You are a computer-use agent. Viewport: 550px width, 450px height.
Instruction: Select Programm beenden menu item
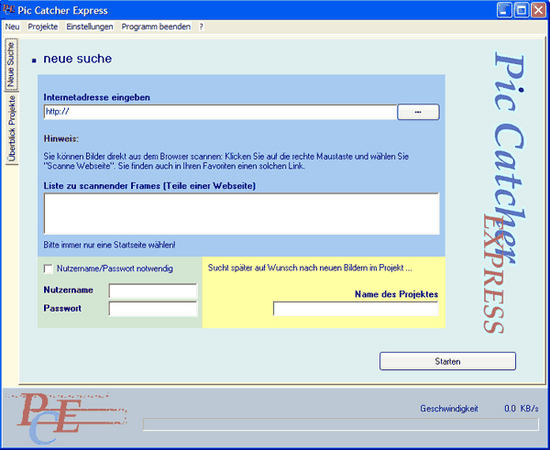(x=156, y=27)
